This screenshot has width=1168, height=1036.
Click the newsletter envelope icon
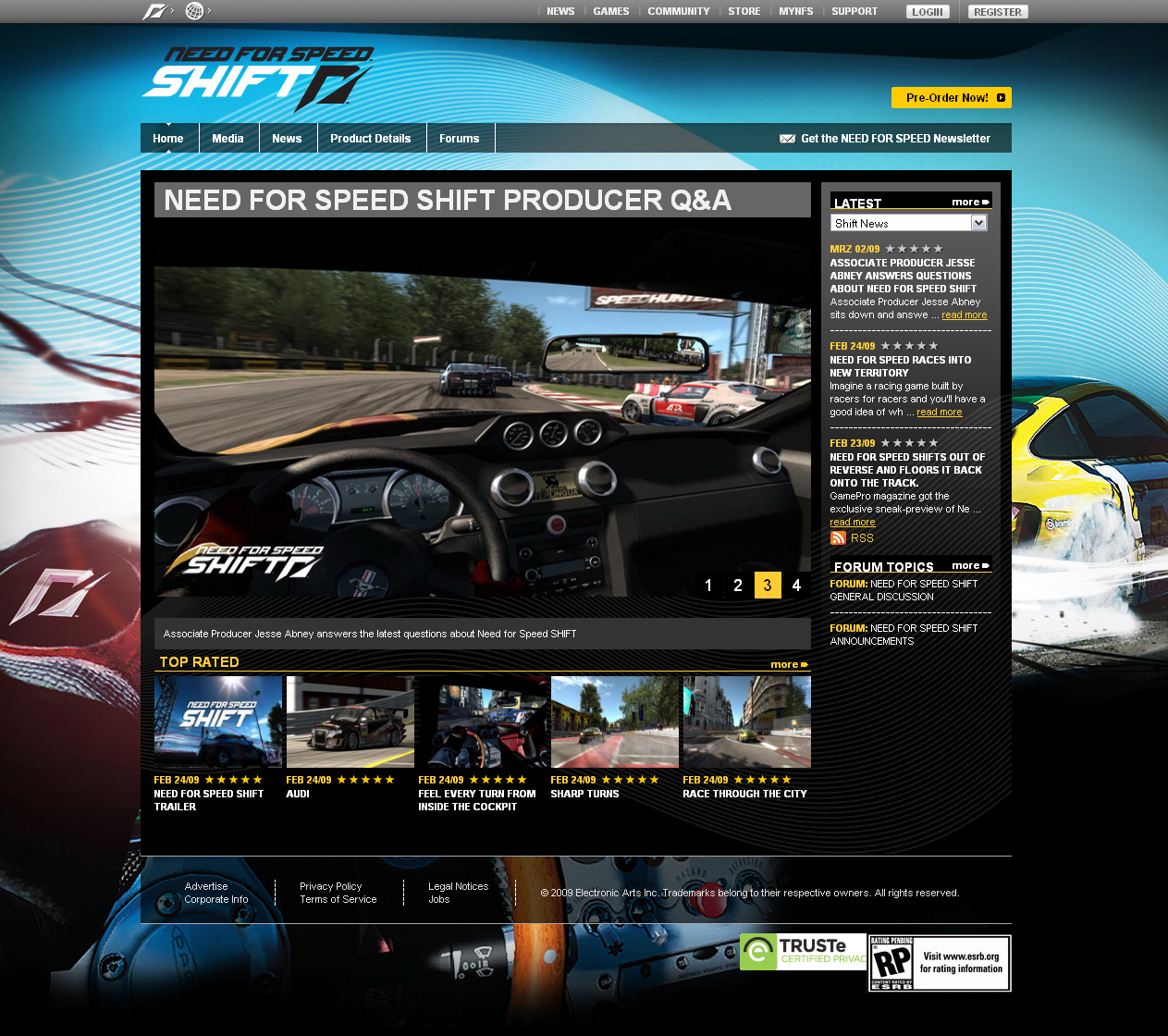[787, 139]
